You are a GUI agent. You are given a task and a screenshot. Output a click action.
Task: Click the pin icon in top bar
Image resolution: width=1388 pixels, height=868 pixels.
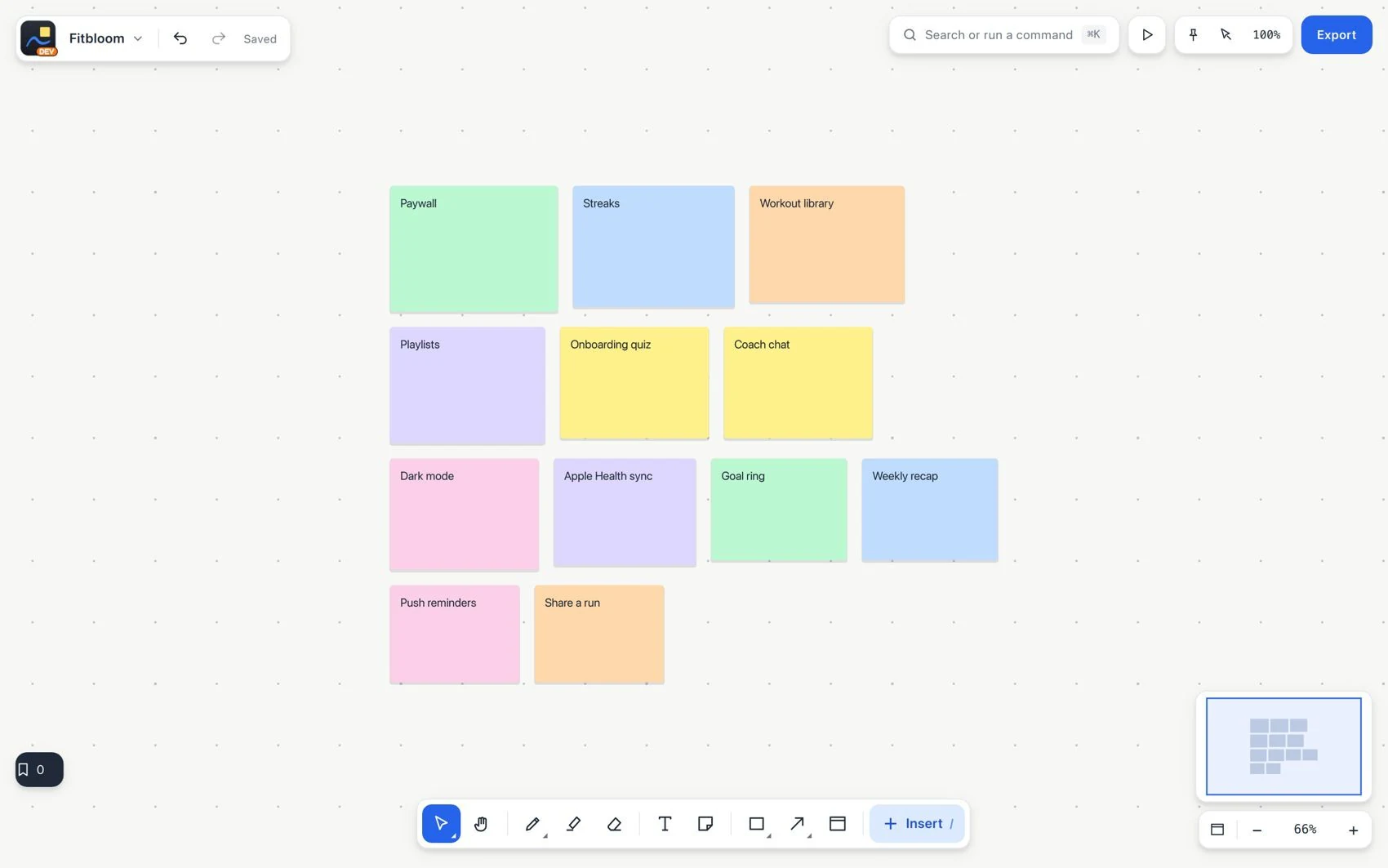[x=1193, y=35]
